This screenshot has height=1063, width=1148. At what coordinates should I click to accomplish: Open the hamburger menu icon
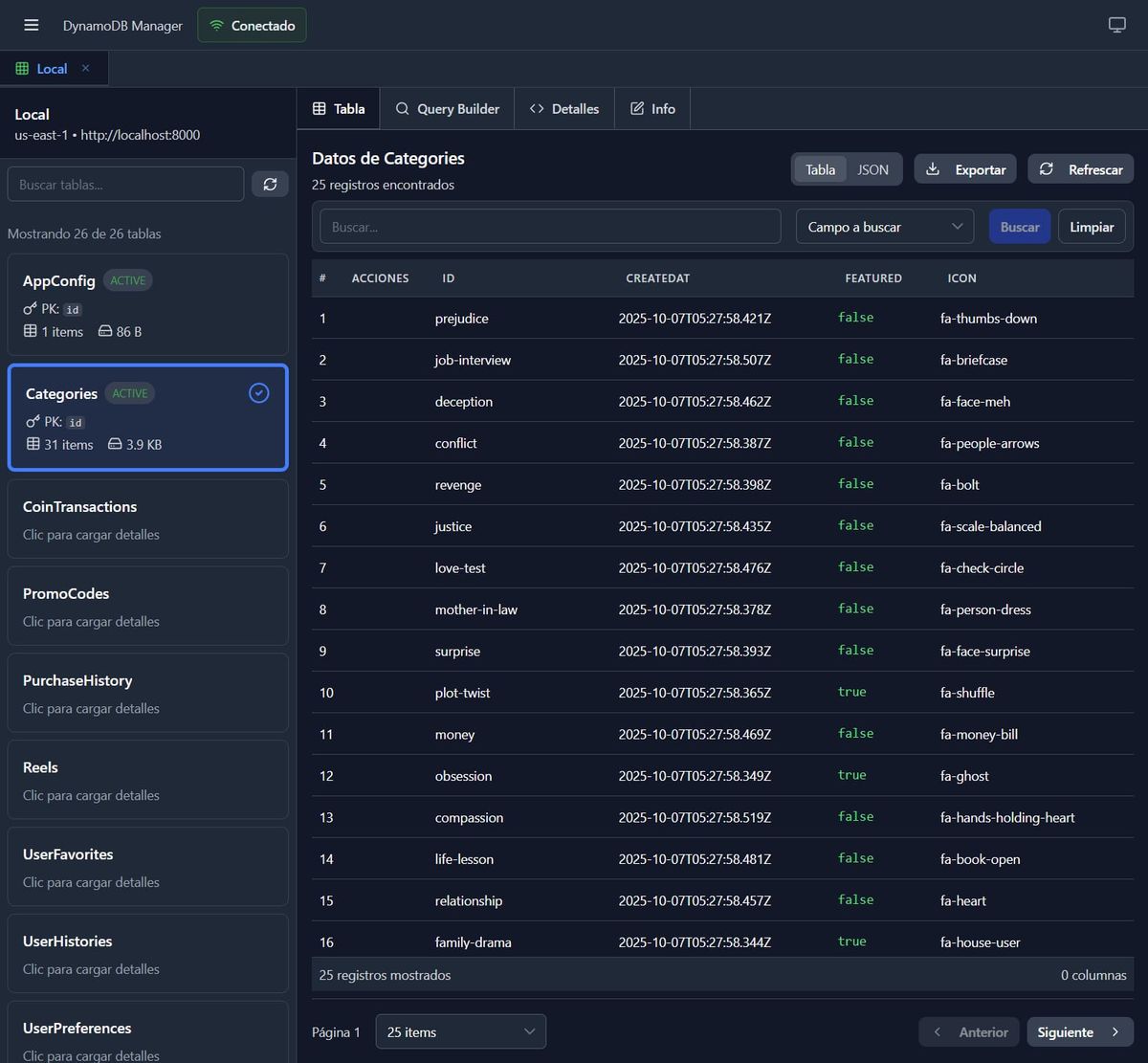pyautogui.click(x=32, y=25)
